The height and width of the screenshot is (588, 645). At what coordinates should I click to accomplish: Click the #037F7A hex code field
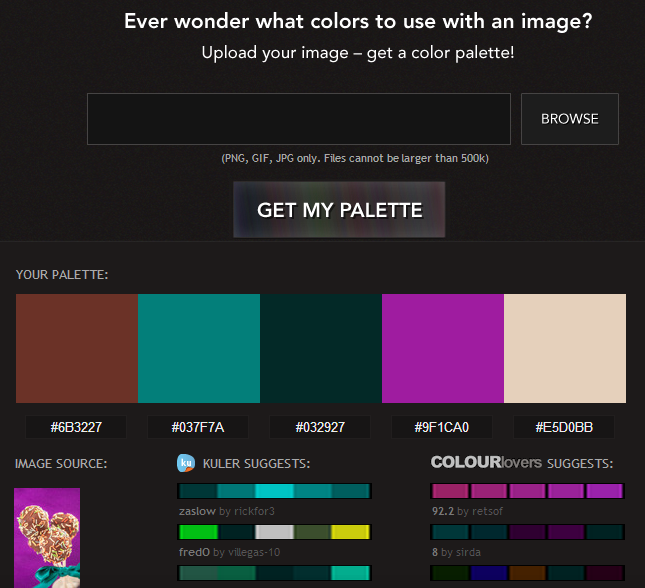(198, 427)
